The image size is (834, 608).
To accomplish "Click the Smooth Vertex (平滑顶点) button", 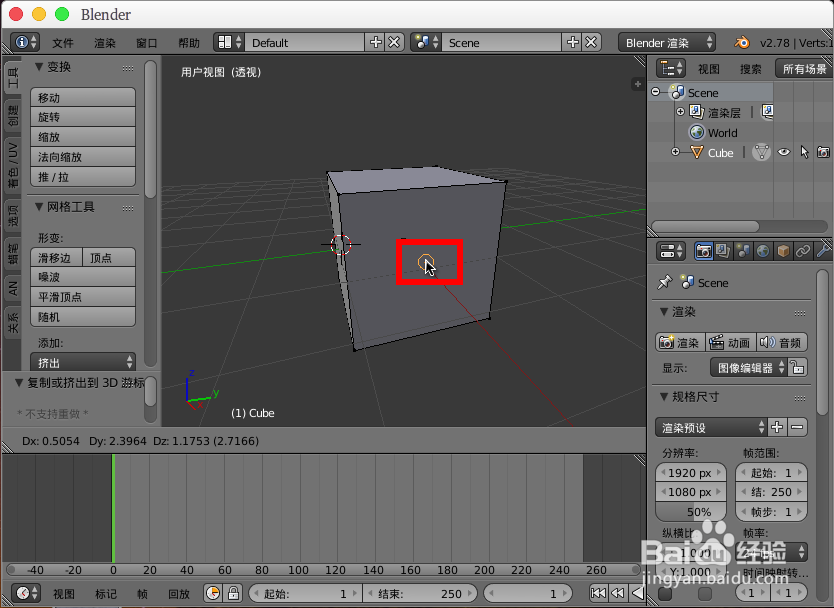I will pyautogui.click(x=83, y=297).
